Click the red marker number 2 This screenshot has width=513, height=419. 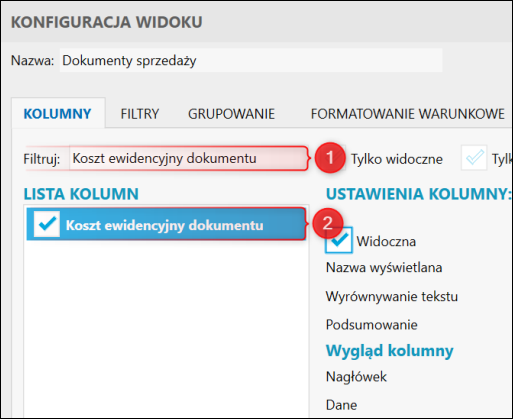[x=327, y=223]
